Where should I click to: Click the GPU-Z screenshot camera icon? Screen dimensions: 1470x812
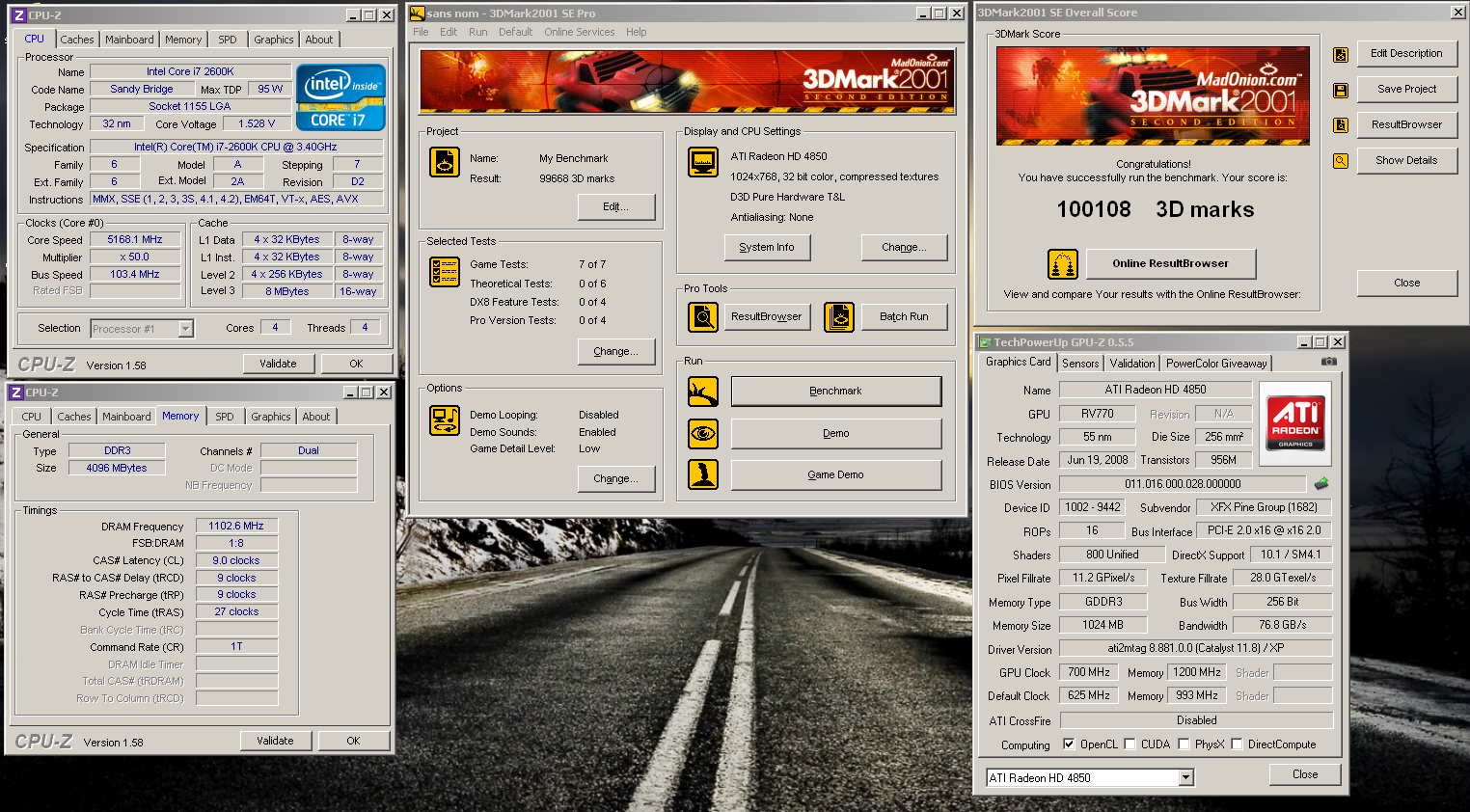pos(1329,362)
